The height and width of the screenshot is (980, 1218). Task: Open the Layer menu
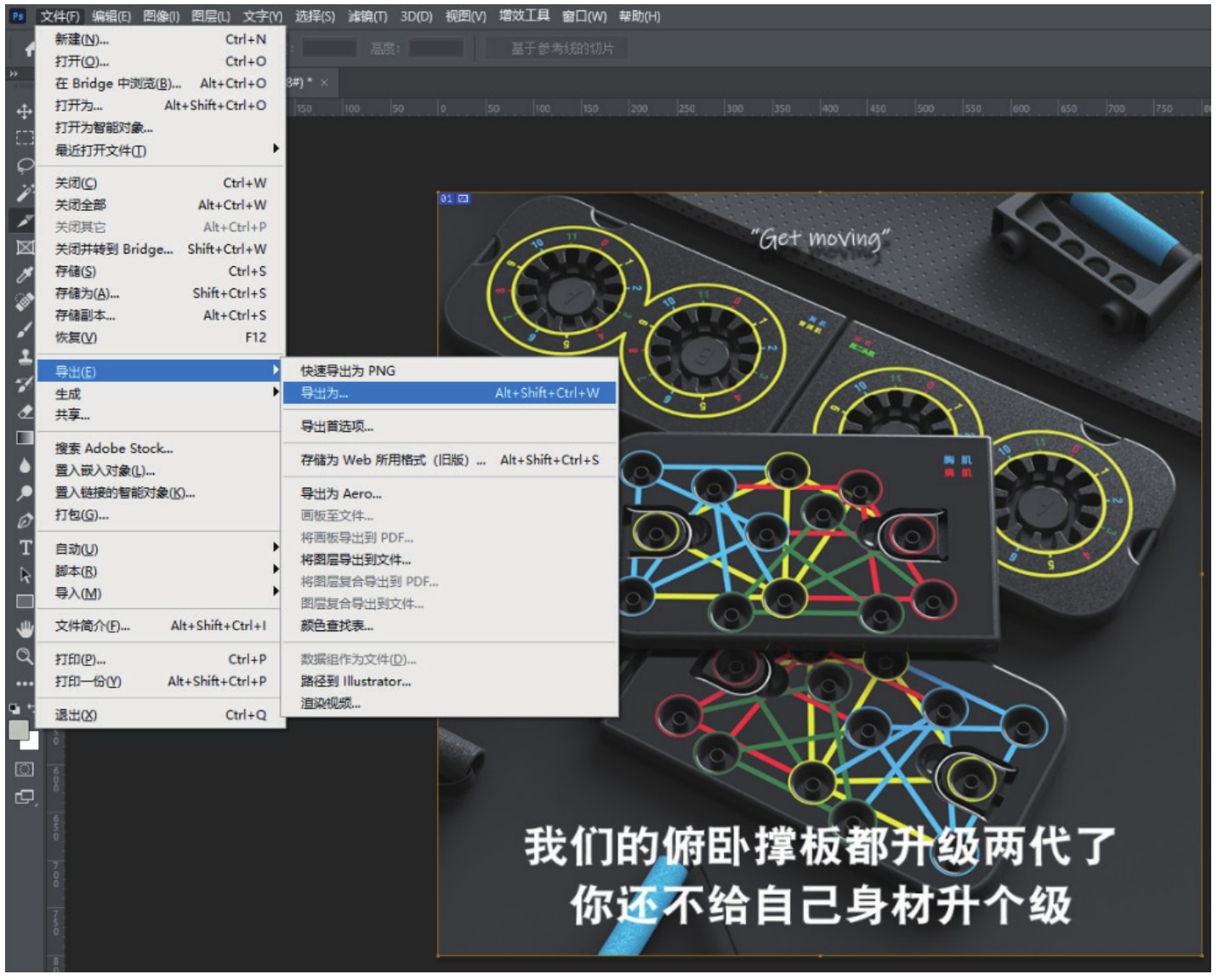click(x=210, y=16)
